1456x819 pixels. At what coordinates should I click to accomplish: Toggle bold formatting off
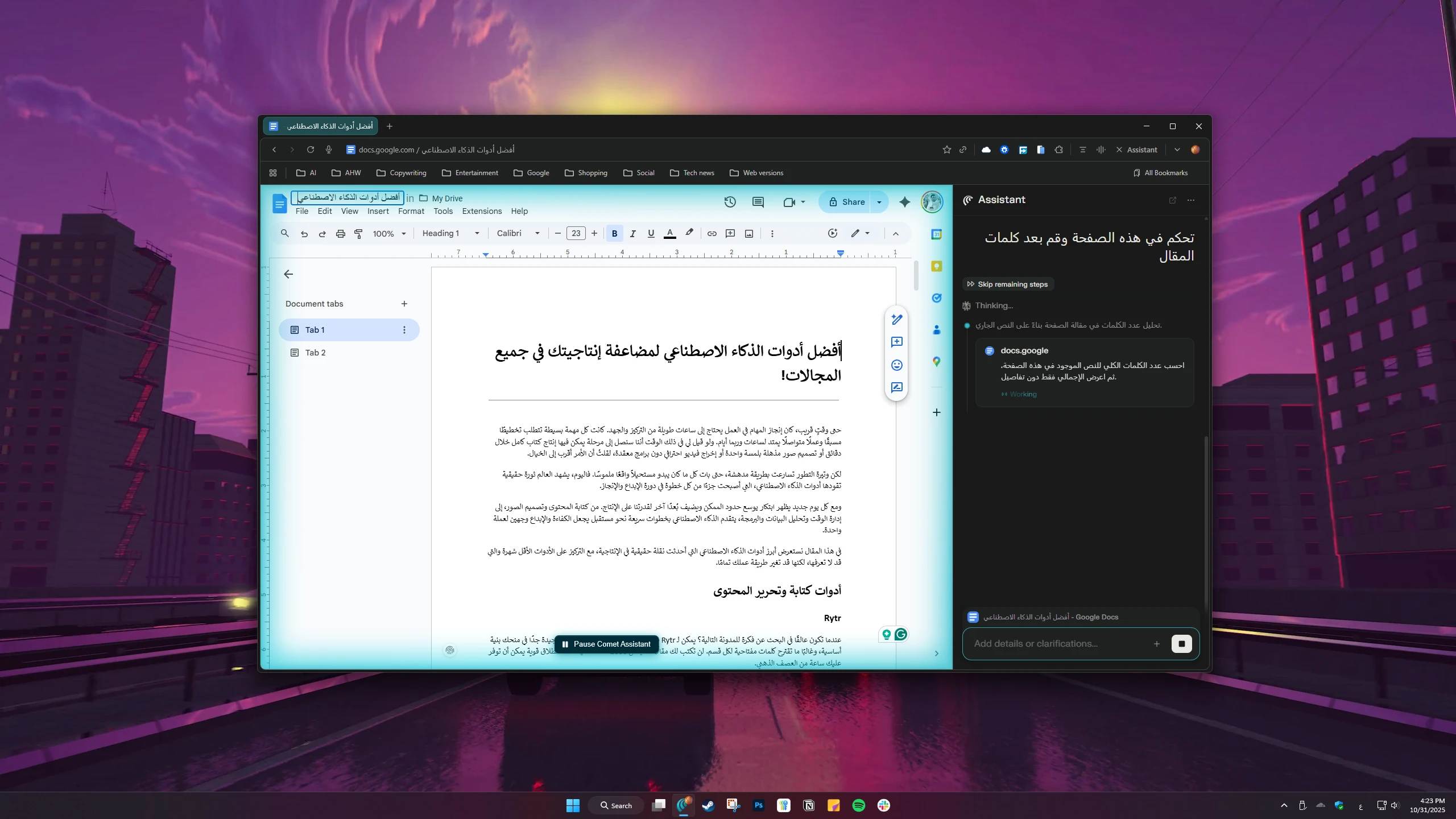point(614,233)
